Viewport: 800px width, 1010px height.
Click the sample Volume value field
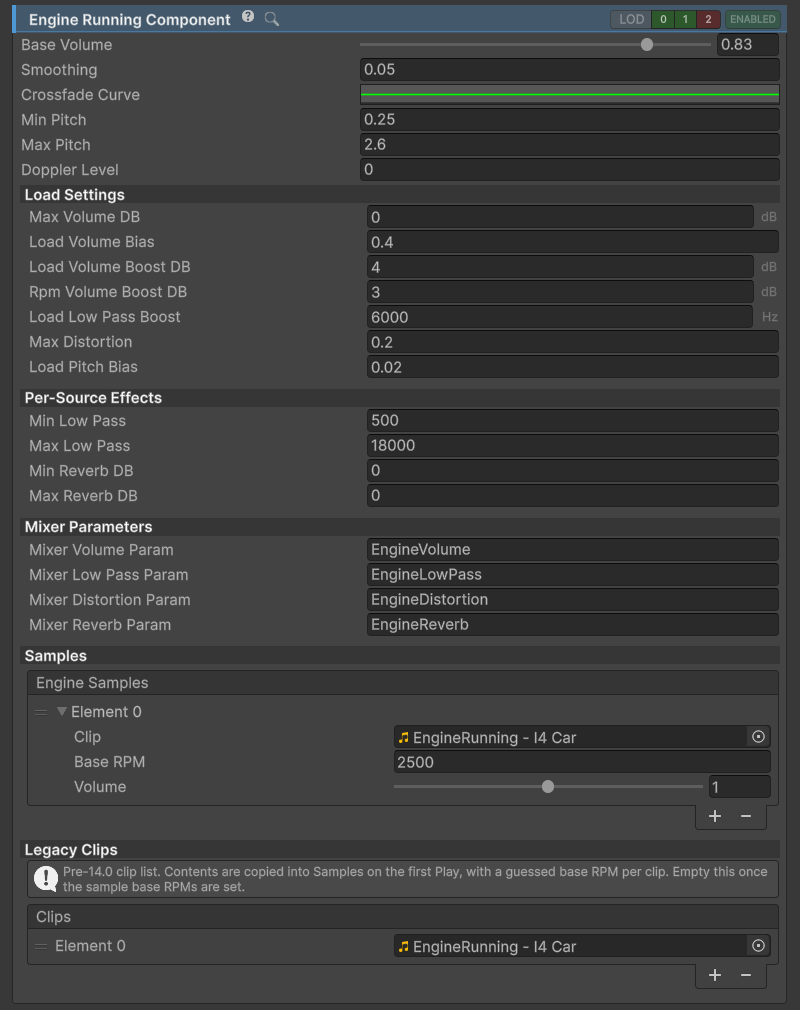point(739,786)
